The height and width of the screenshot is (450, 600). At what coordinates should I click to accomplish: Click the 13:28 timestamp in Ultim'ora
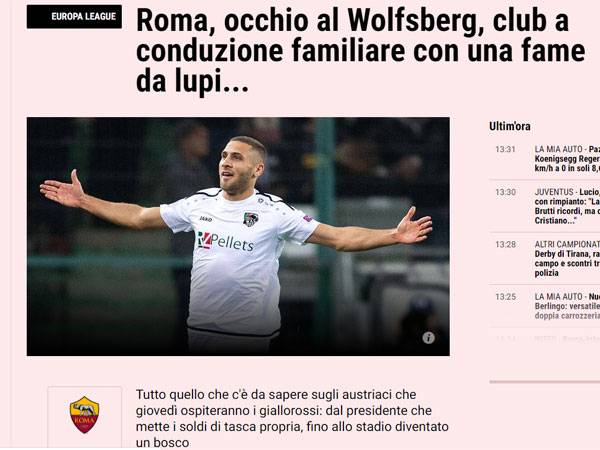click(x=505, y=245)
